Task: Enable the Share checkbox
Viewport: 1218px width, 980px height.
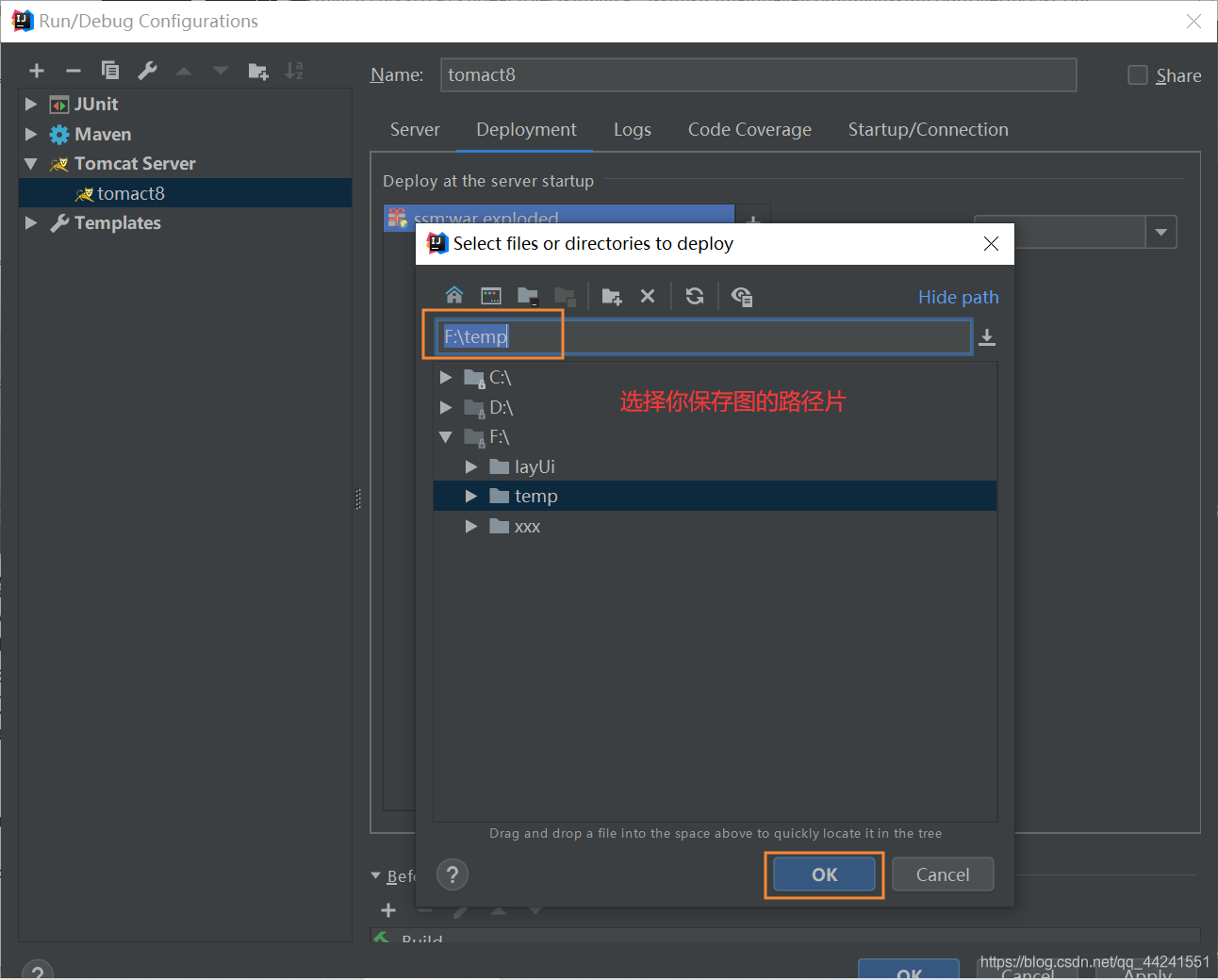Action: tap(1138, 75)
